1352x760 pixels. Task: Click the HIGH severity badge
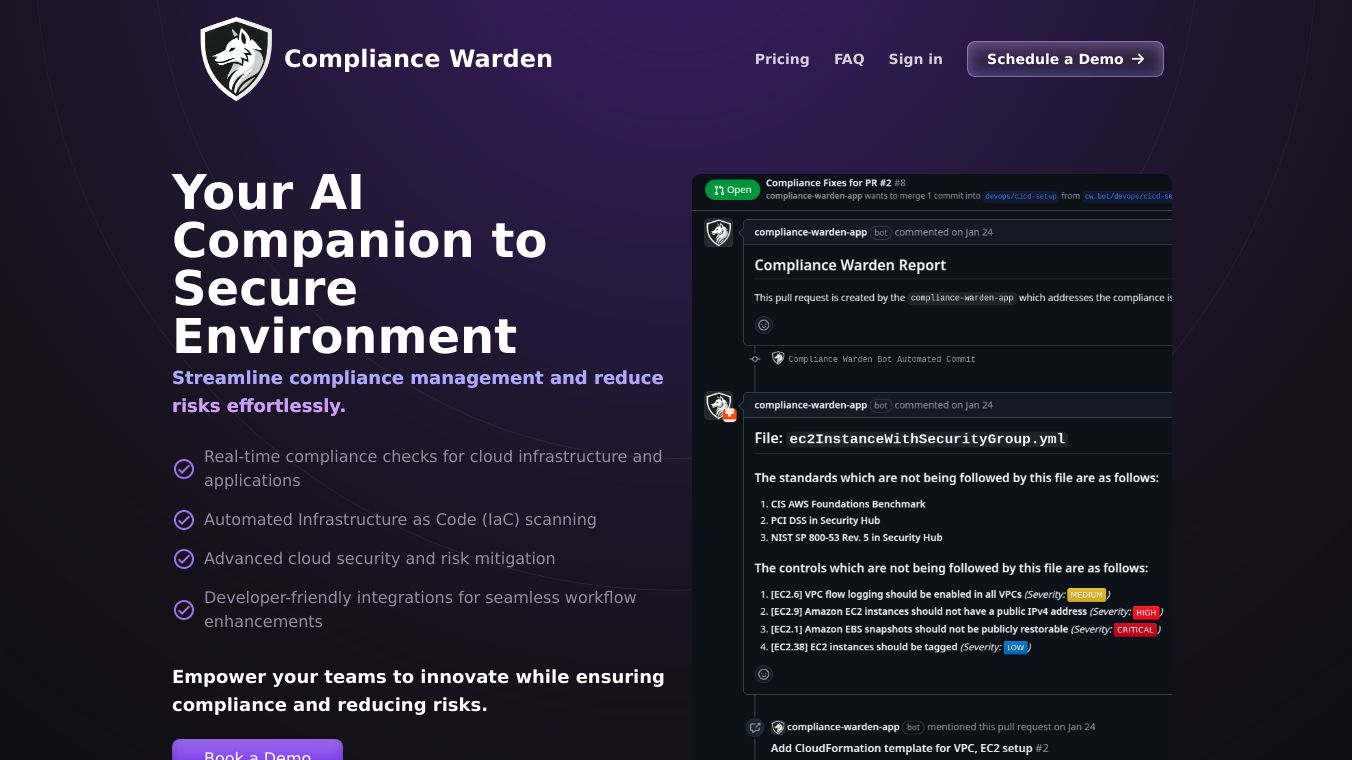pyautogui.click(x=1146, y=612)
